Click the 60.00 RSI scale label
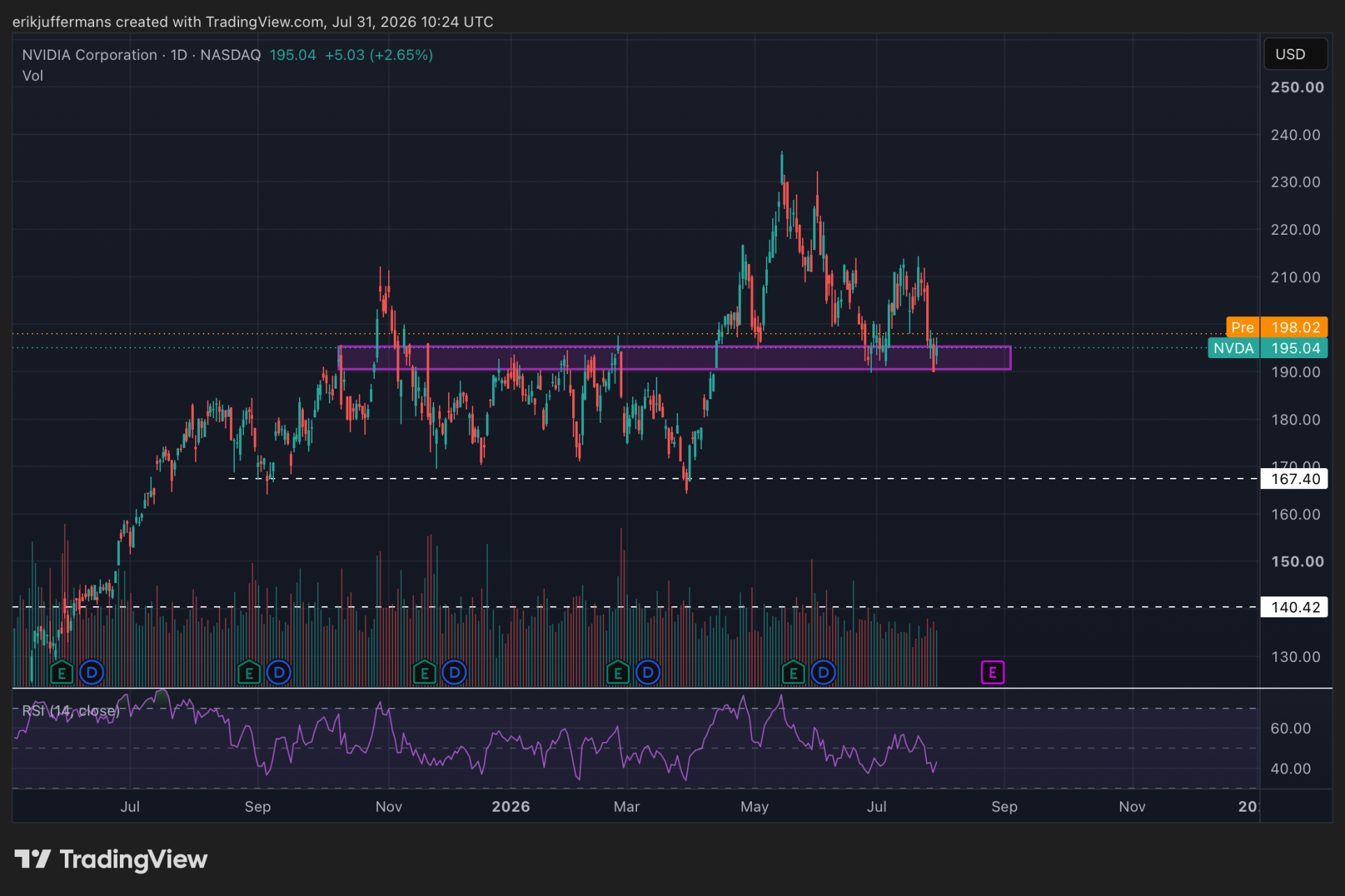Image resolution: width=1345 pixels, height=896 pixels. pos(1291,728)
